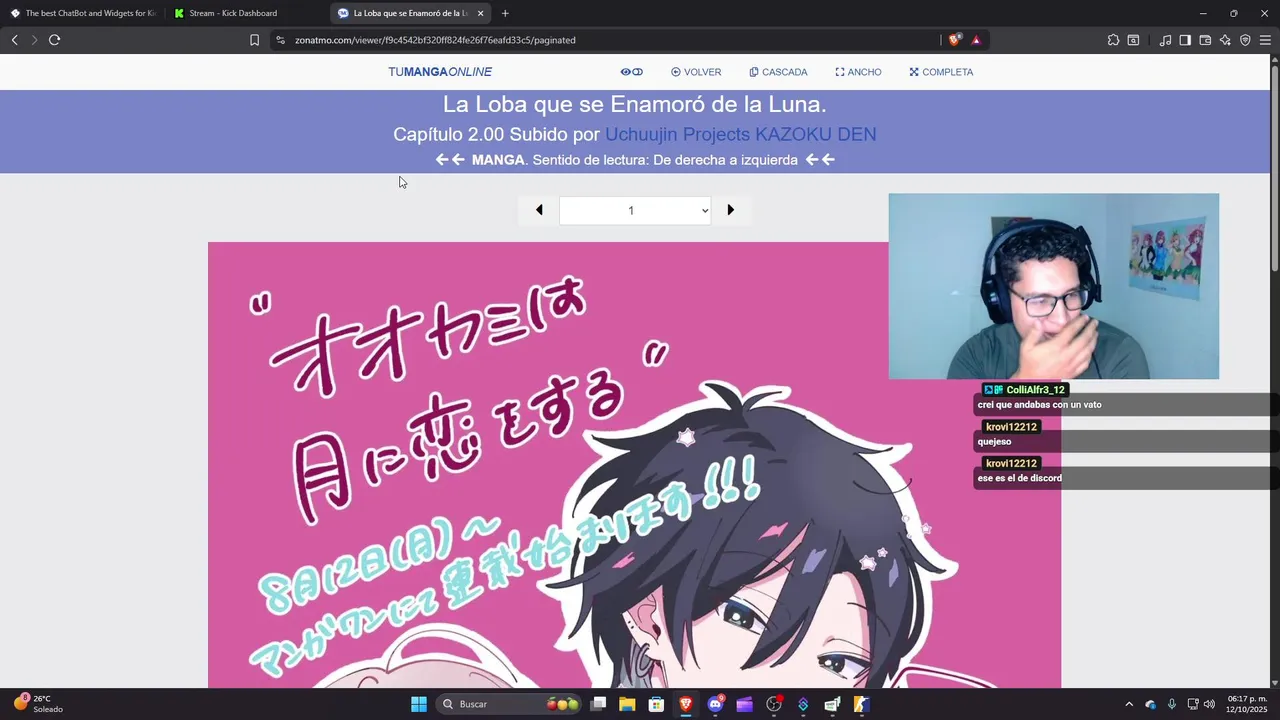Click chat message 'crei que andabas con un vato'

(1039, 405)
